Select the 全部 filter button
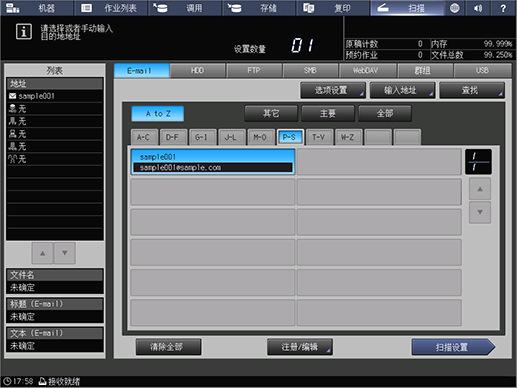 point(385,114)
